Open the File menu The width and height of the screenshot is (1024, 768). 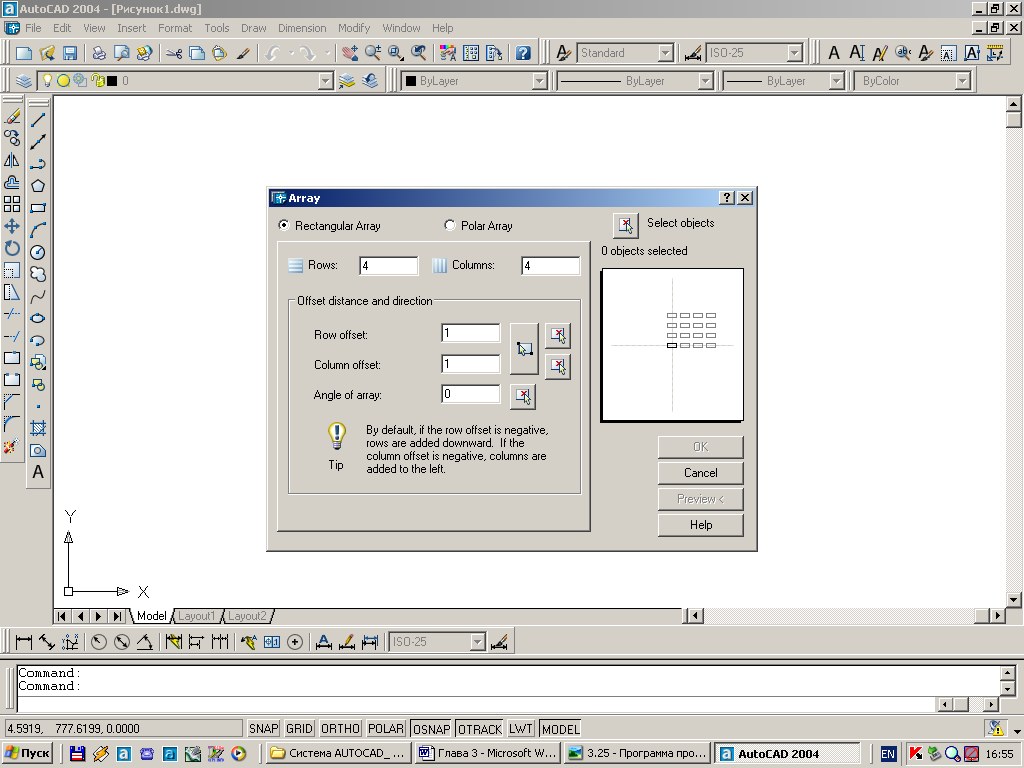point(33,28)
